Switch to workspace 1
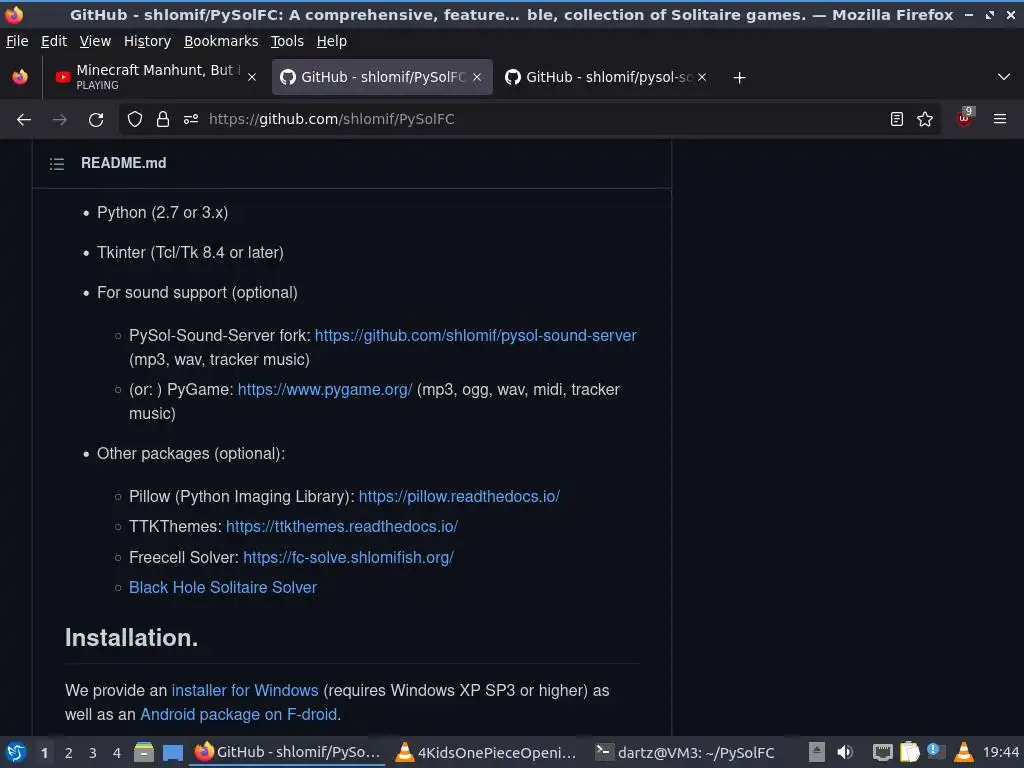 pos(44,753)
